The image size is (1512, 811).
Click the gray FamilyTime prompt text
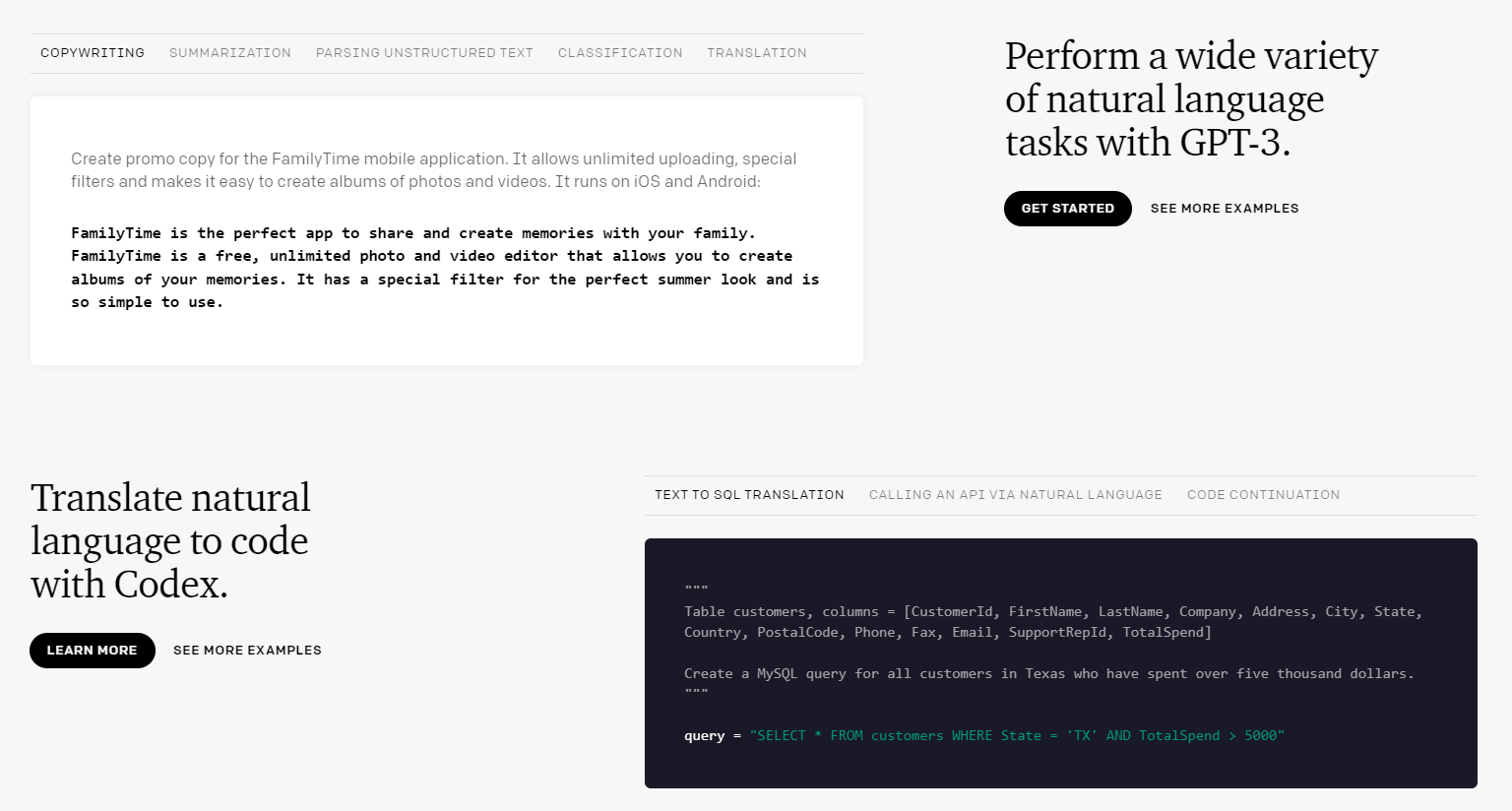[433, 170]
